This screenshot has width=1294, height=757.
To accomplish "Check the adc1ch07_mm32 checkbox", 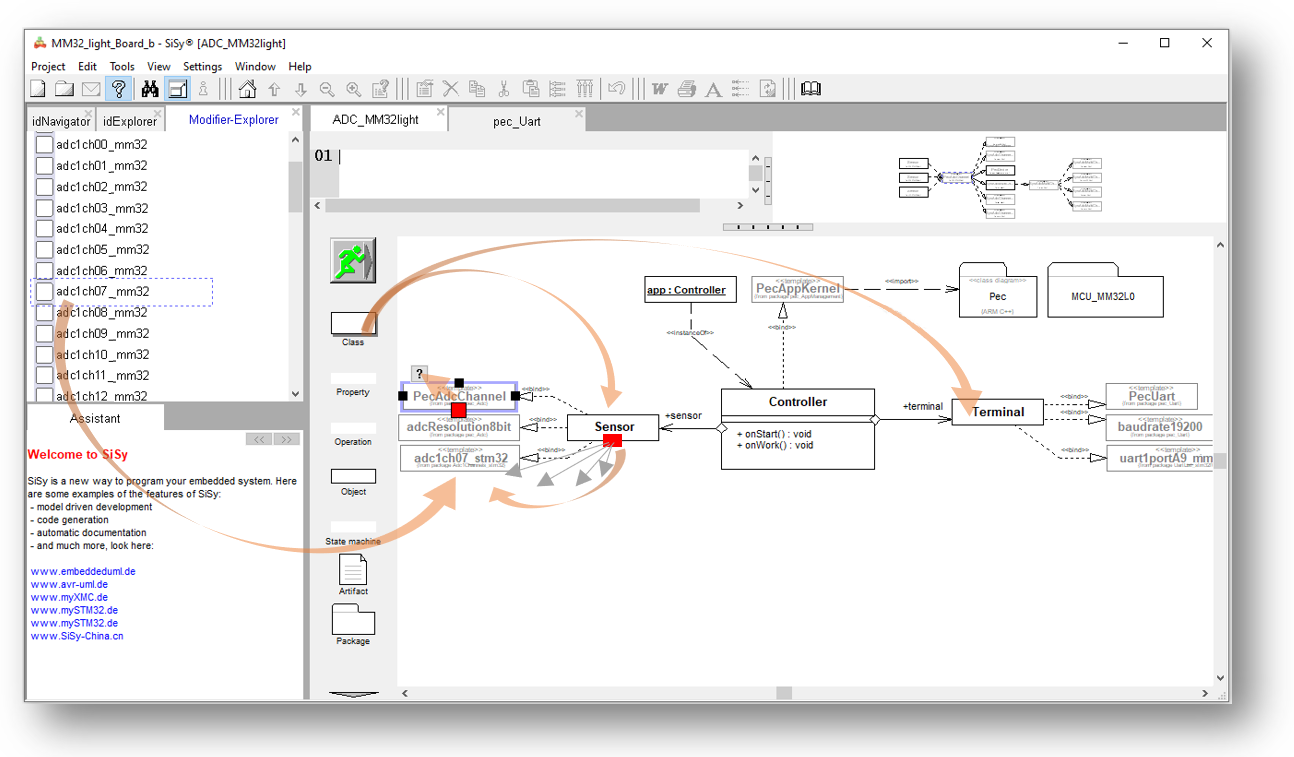I will 44,292.
